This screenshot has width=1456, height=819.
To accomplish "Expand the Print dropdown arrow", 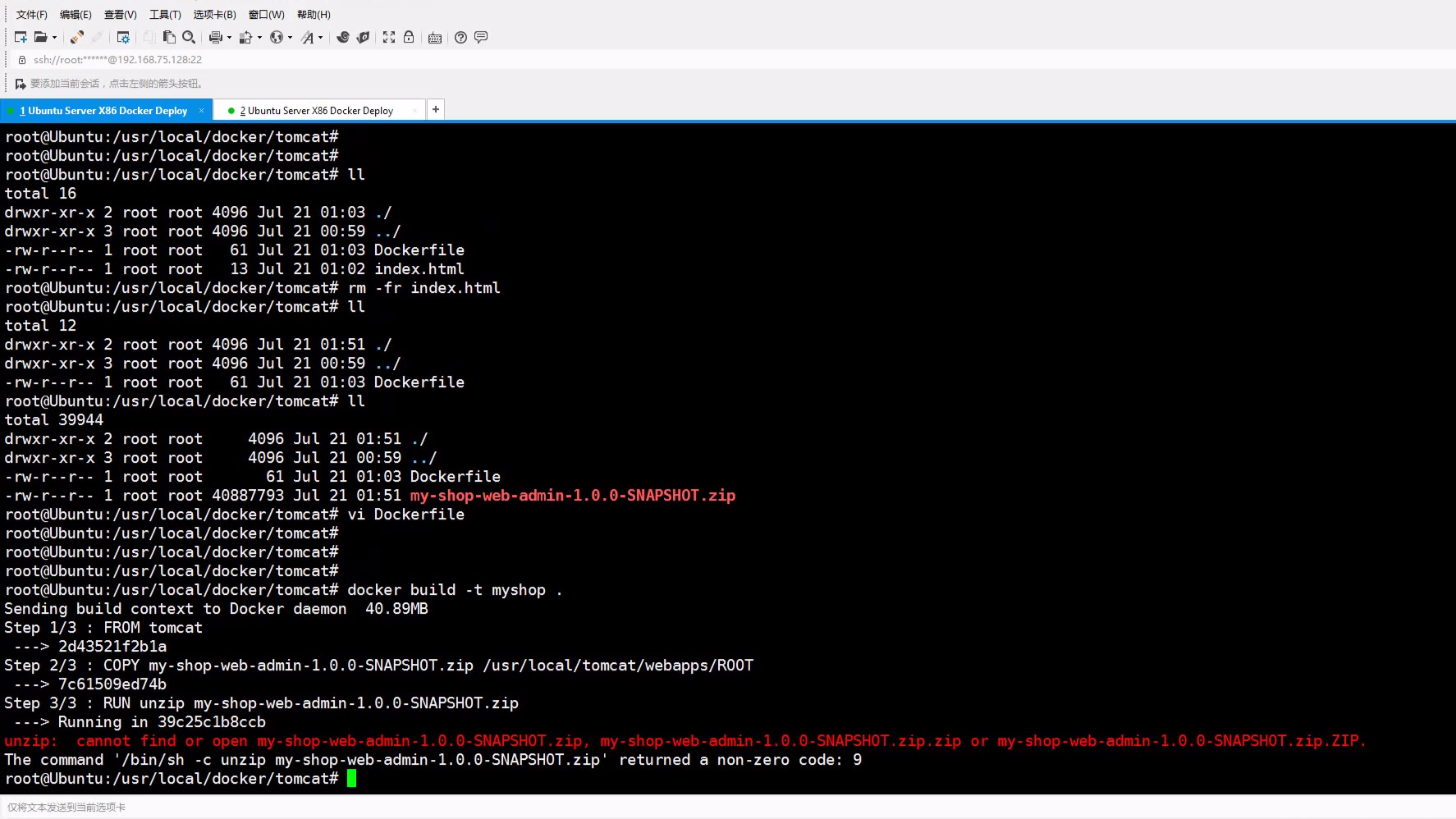I will pyautogui.click(x=229, y=37).
